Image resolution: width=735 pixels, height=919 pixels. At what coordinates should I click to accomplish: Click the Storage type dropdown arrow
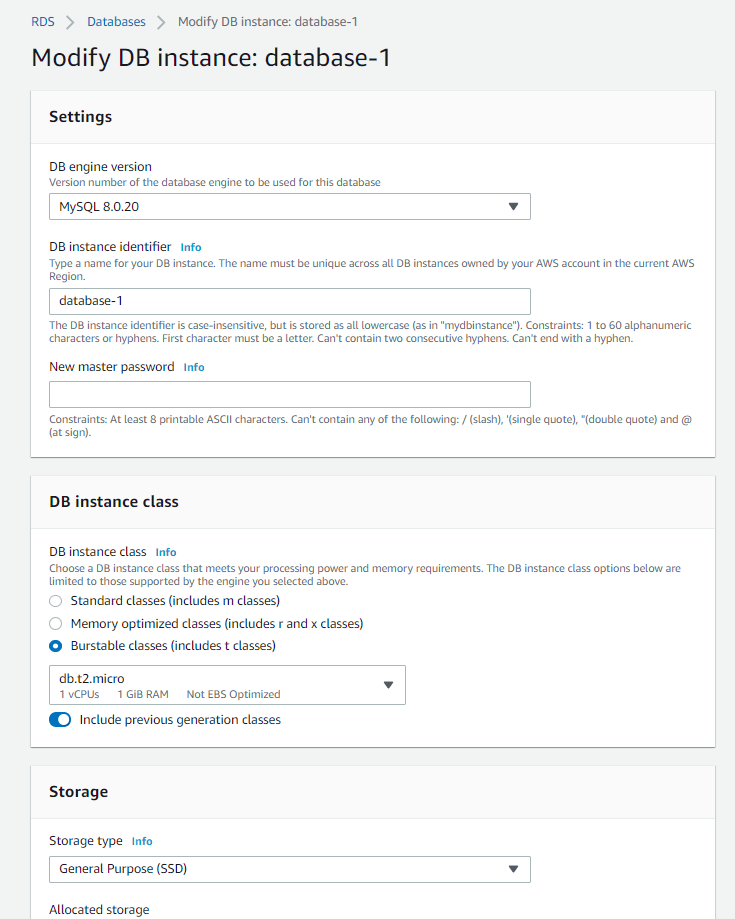[513, 869]
